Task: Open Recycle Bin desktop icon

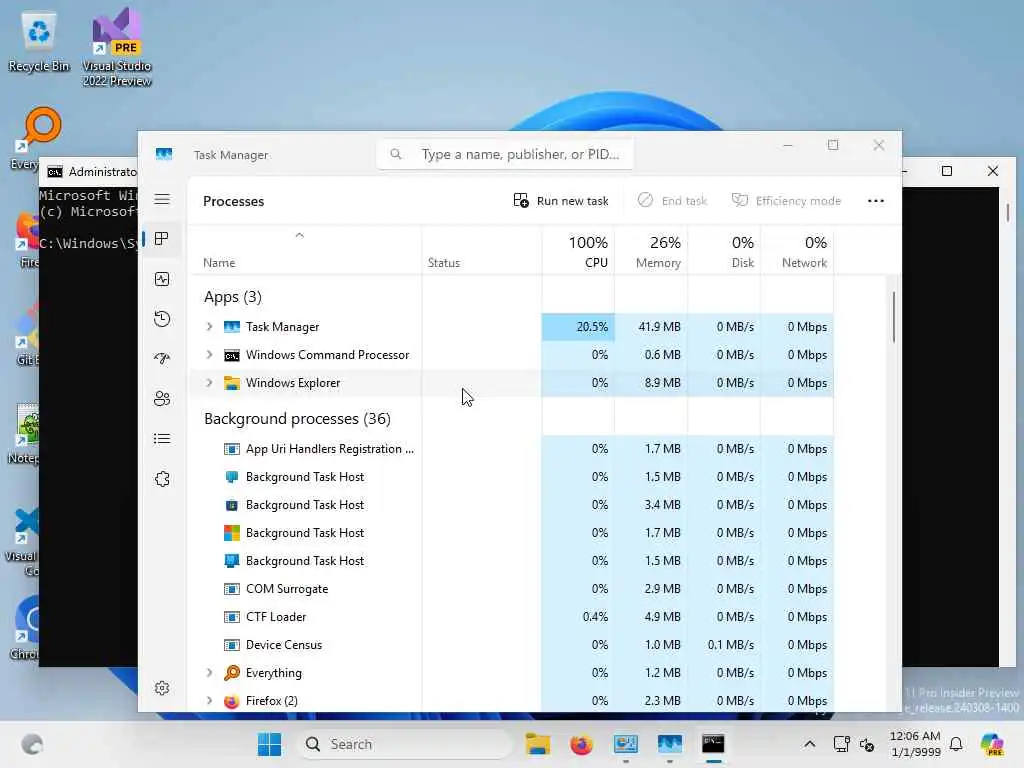Action: [x=39, y=40]
